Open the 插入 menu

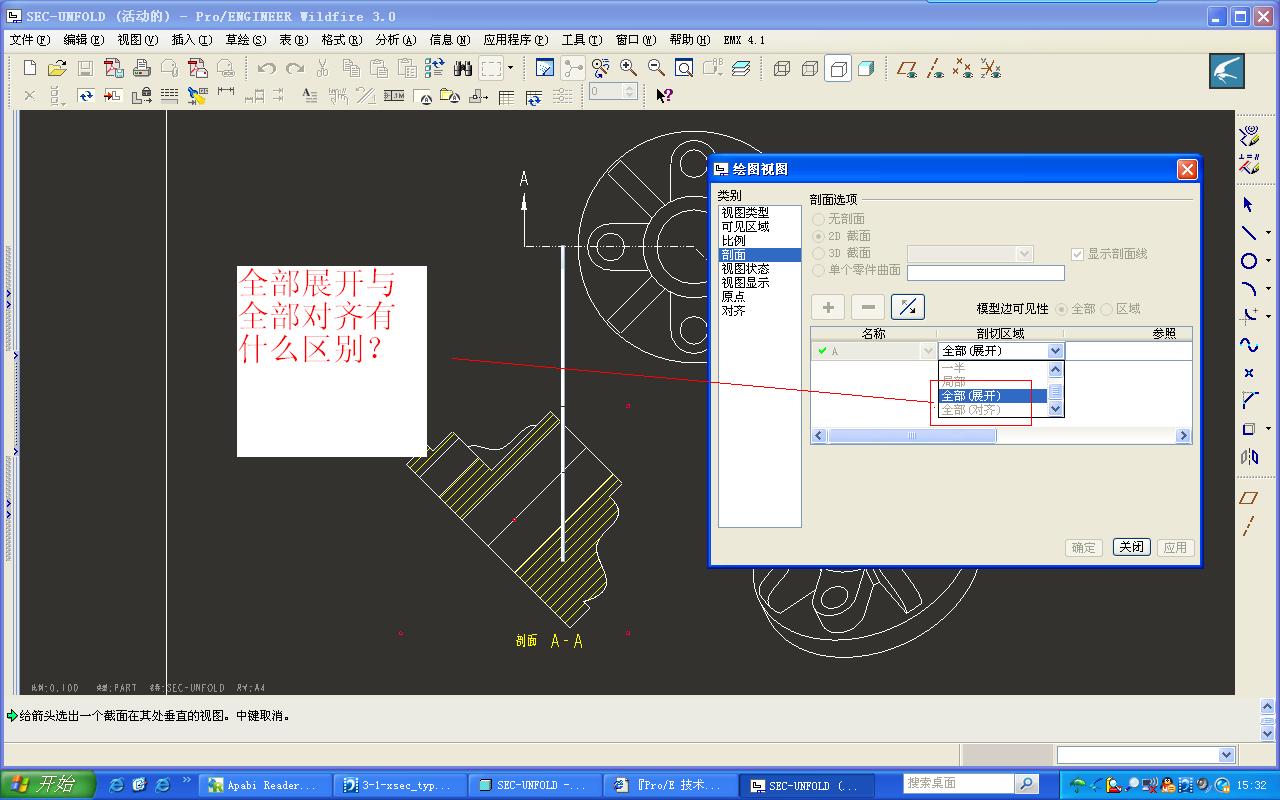tap(191, 40)
